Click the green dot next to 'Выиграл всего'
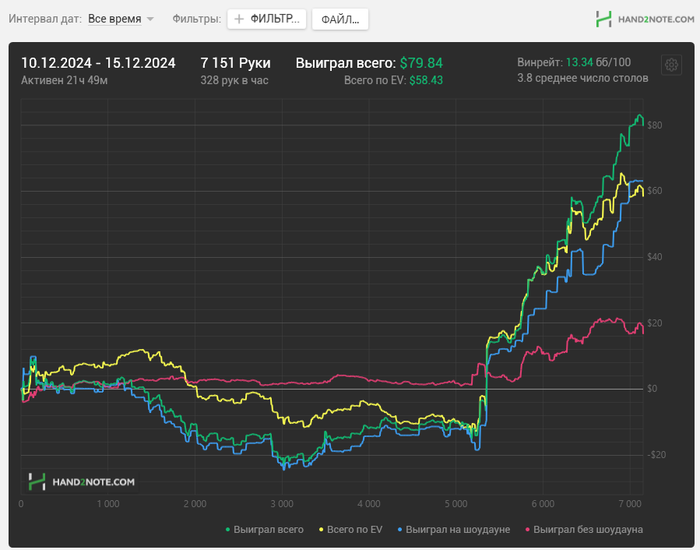This screenshot has height=550, width=700. [228, 530]
